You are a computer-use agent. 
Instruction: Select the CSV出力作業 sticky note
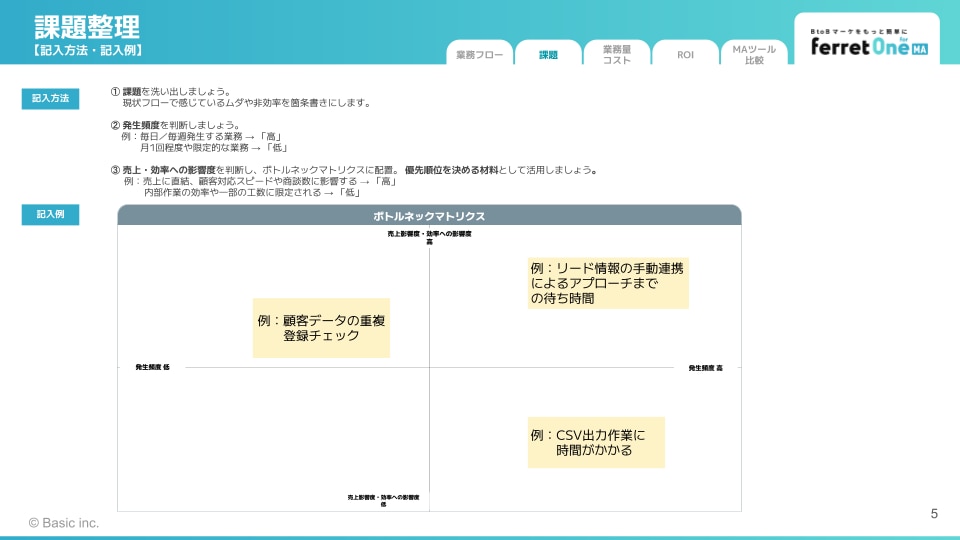(596, 442)
